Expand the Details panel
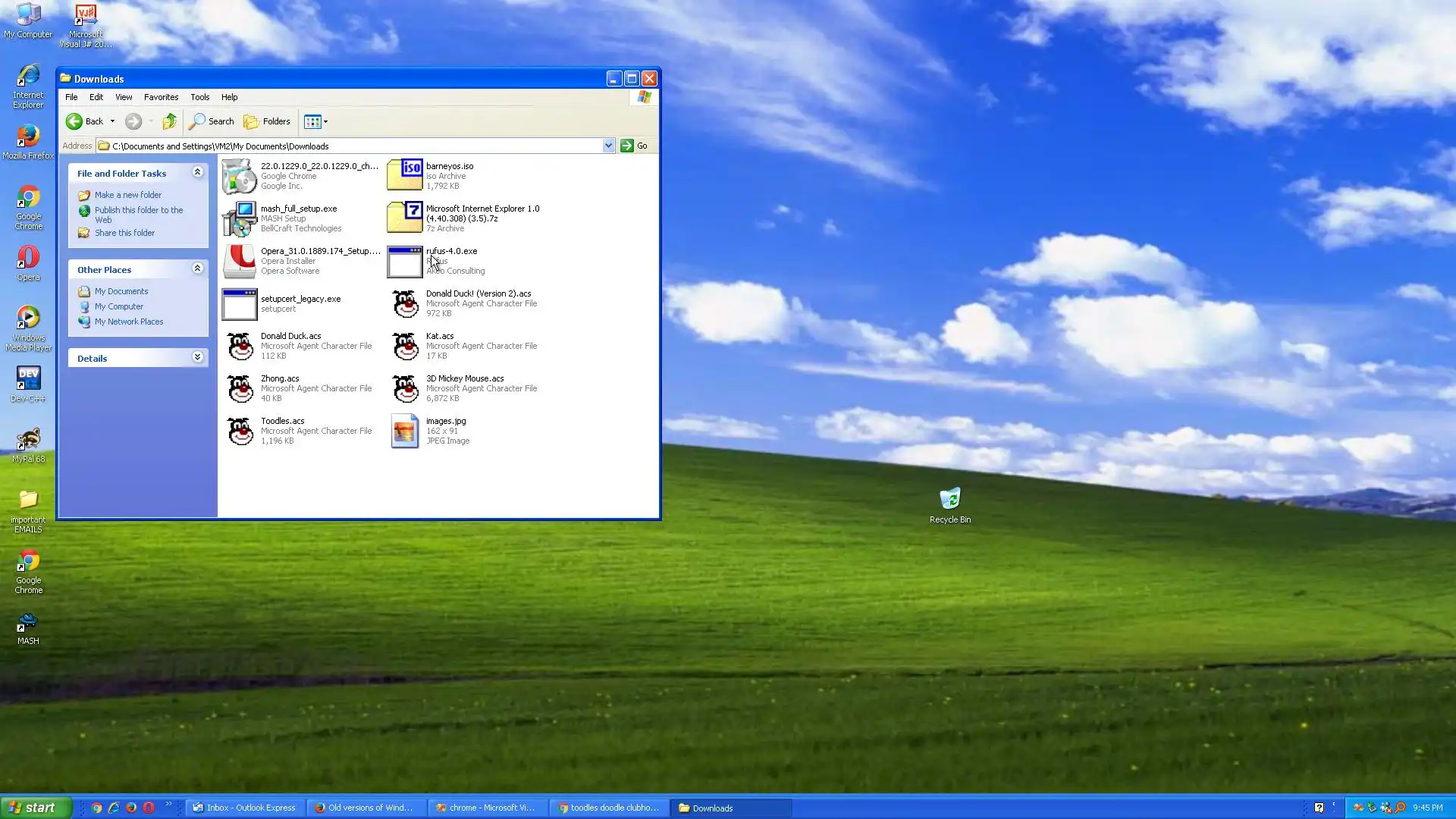The width and height of the screenshot is (1456, 819). 197,357
